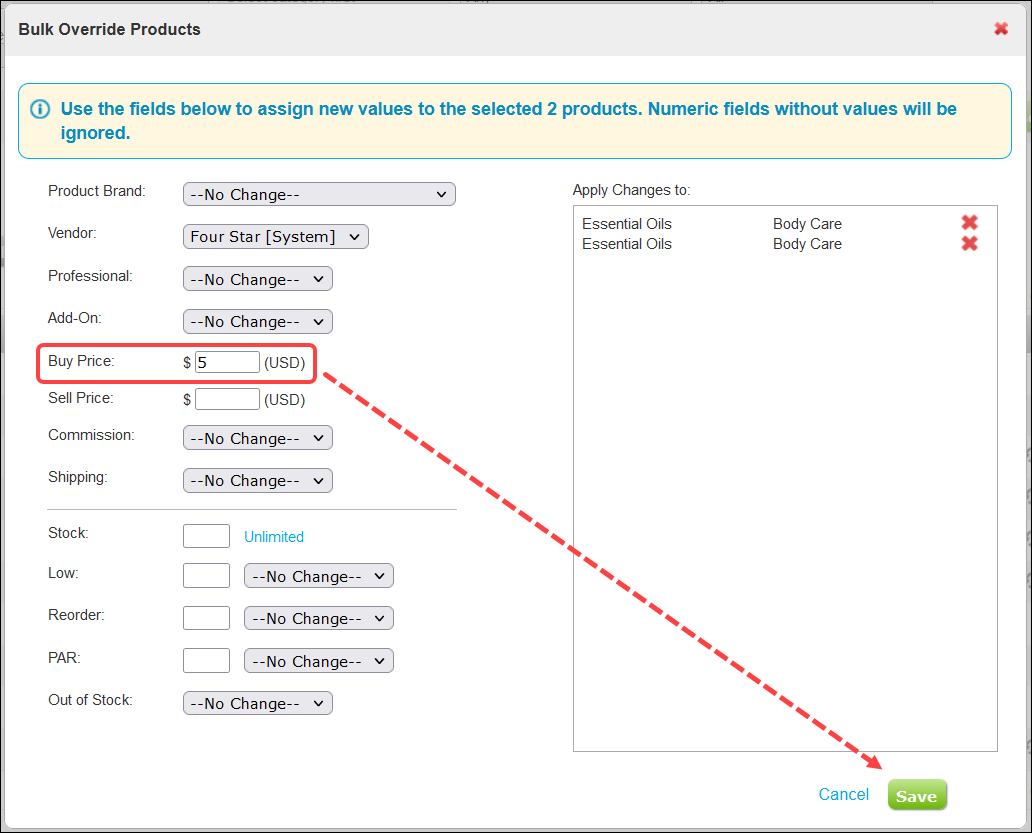1032x833 pixels.
Task: Open the Reorder action dropdown
Action: (319, 618)
